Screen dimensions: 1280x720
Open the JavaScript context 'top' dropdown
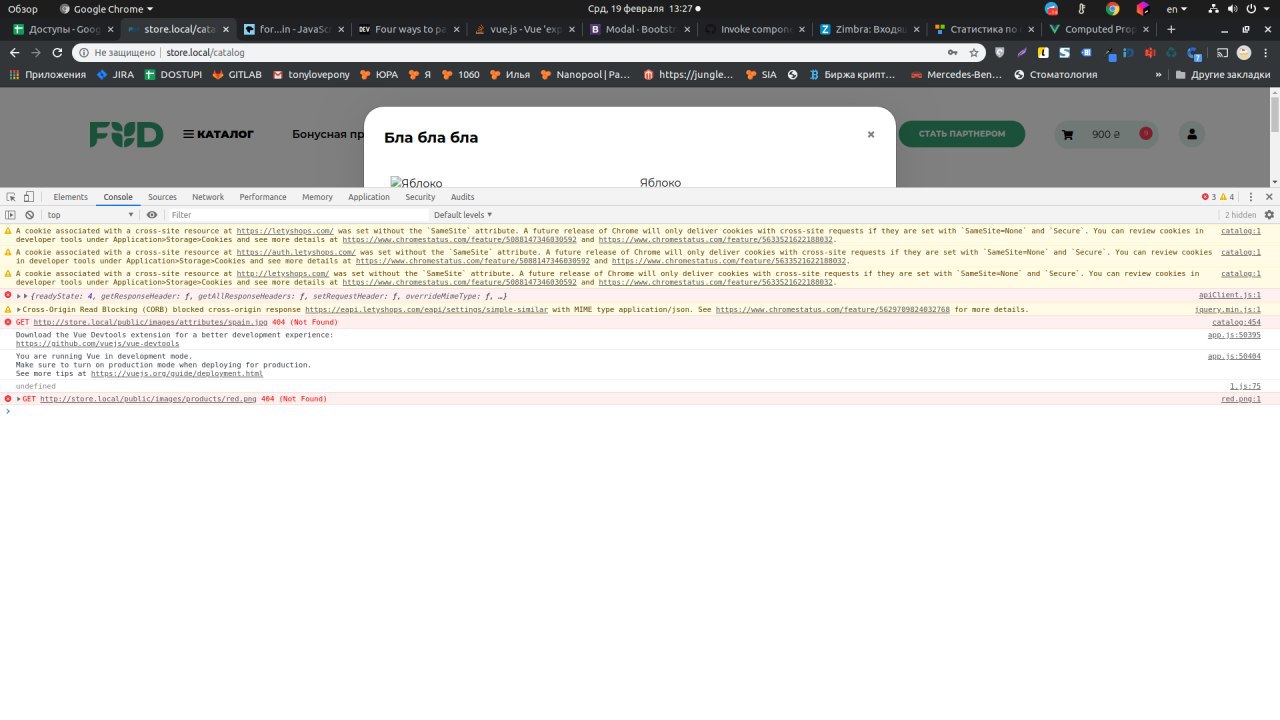click(90, 215)
